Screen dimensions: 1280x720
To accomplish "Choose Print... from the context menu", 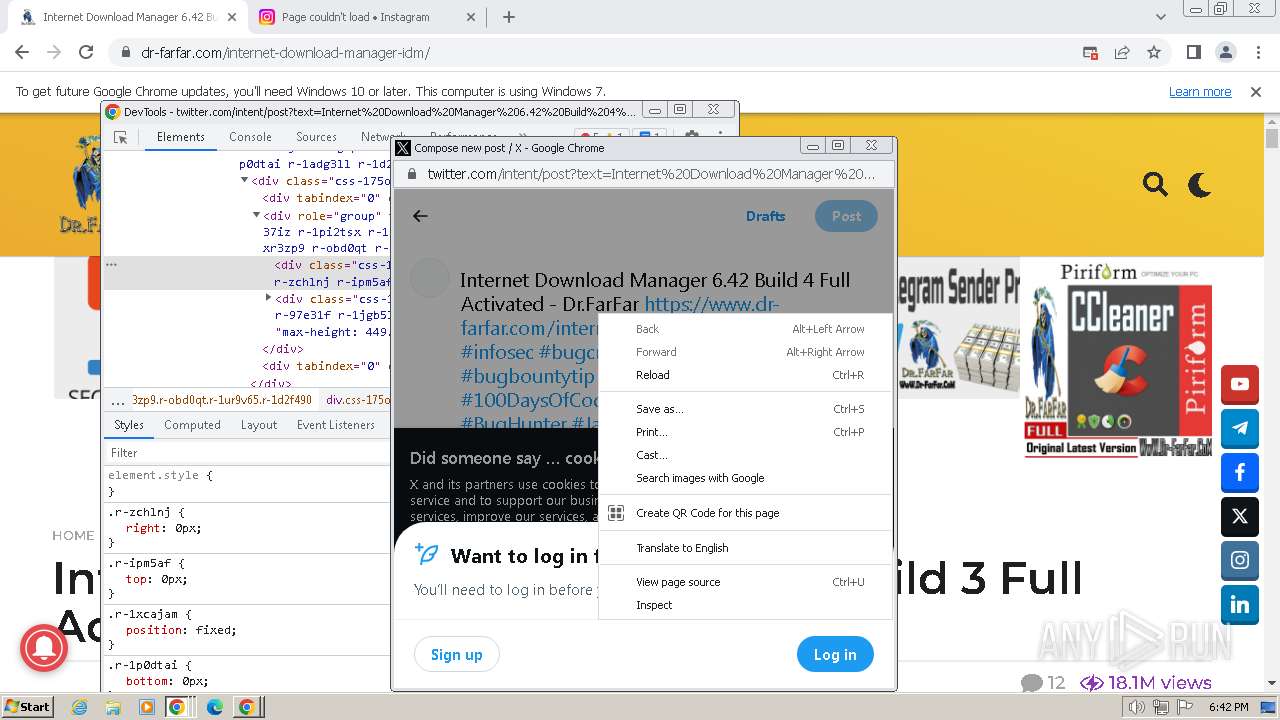I will 745,432.
